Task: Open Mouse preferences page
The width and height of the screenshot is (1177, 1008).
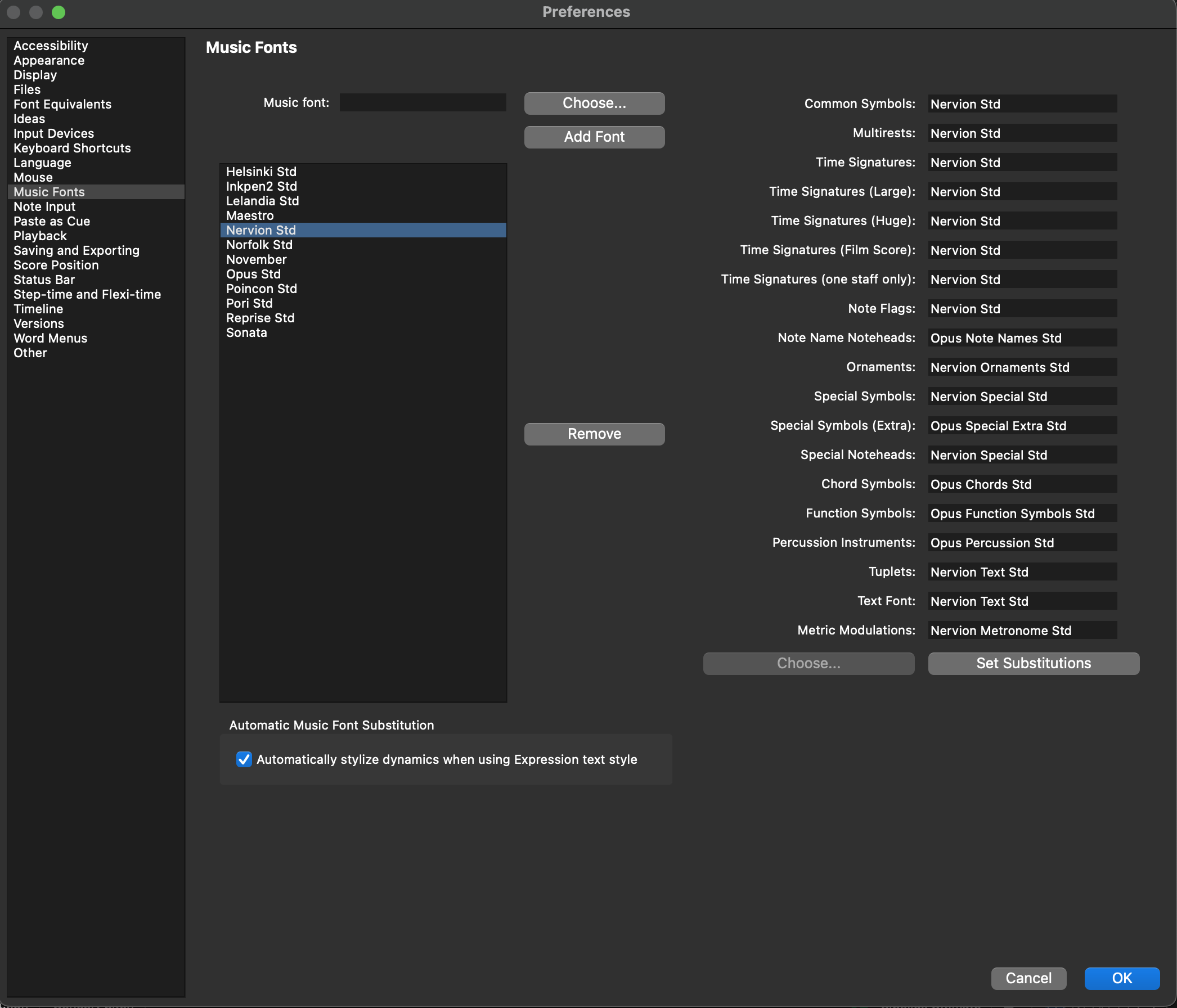Action: [96, 178]
